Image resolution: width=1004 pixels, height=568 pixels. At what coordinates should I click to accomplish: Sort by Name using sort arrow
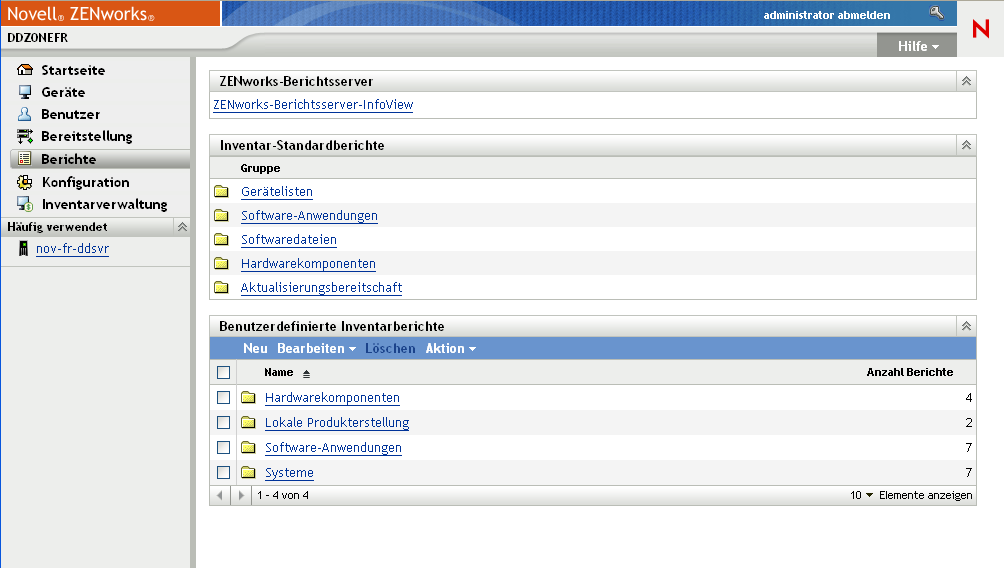tap(307, 373)
